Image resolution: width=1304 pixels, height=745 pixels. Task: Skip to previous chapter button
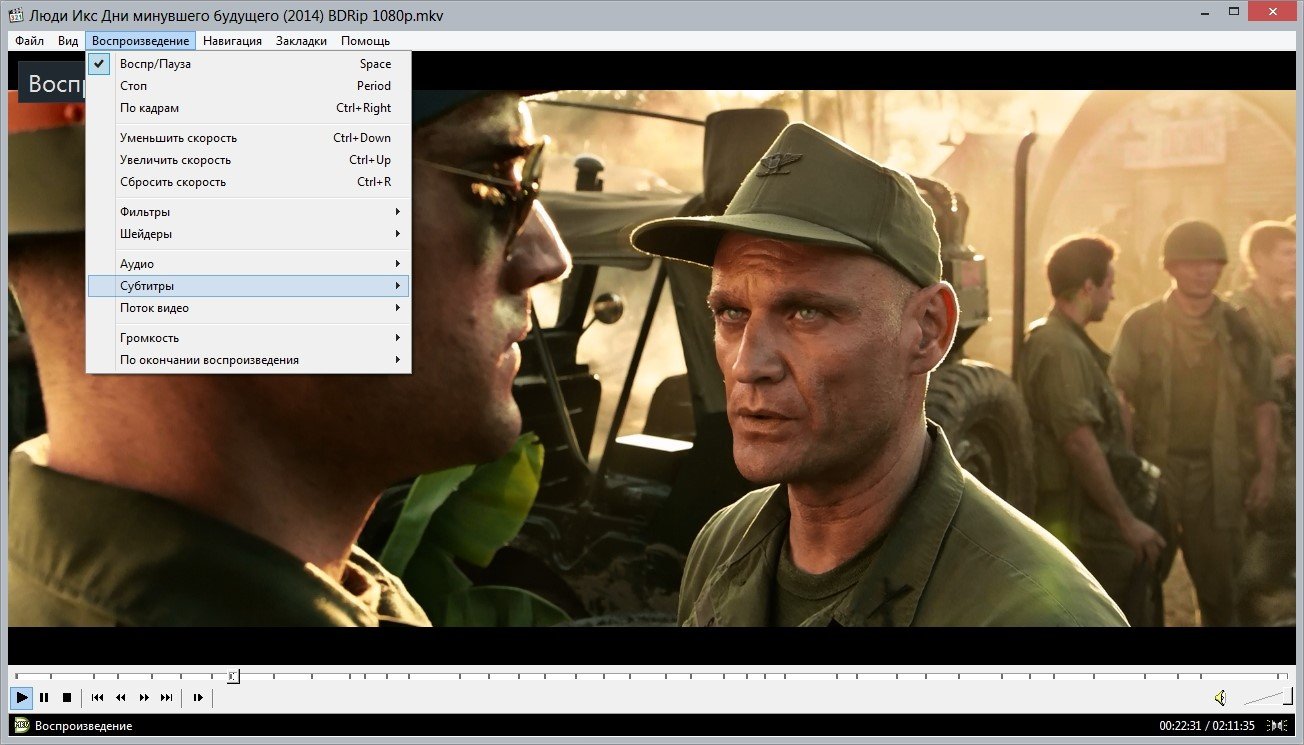click(x=98, y=697)
